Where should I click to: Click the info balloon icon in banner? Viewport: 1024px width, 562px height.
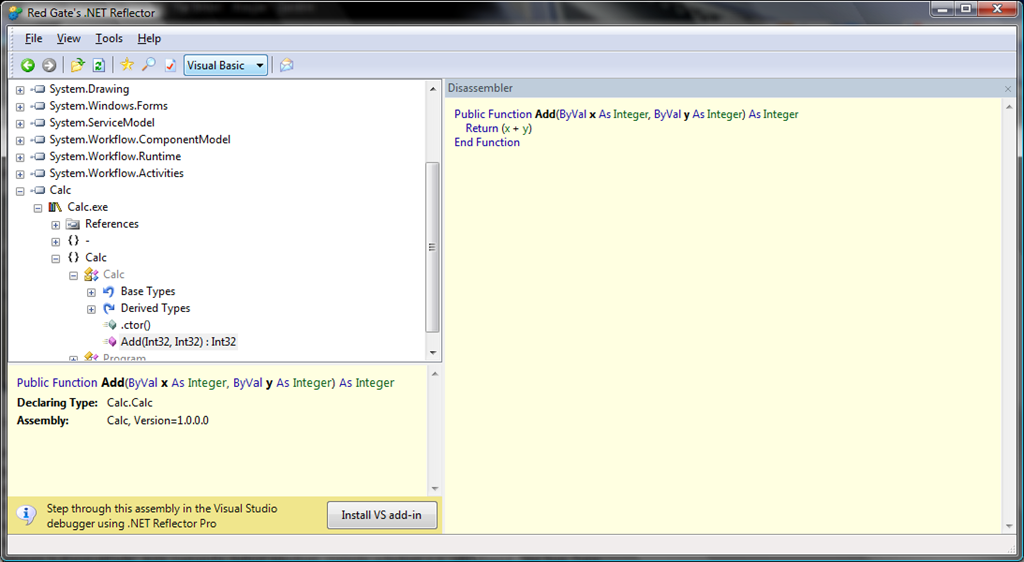pos(26,514)
